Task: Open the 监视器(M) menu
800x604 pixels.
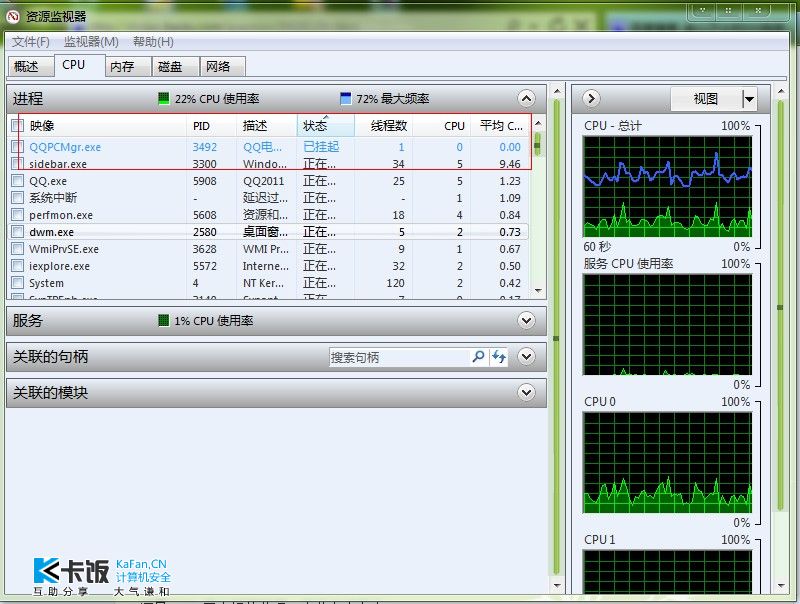Action: point(91,42)
